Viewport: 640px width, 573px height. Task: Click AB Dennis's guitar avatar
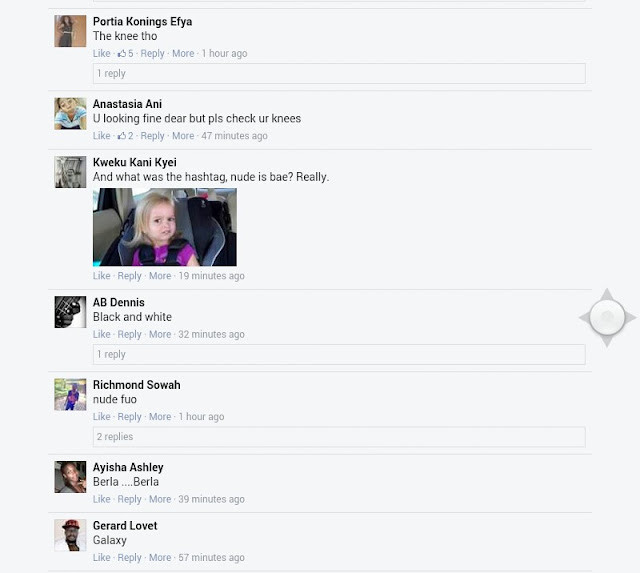[x=70, y=312]
